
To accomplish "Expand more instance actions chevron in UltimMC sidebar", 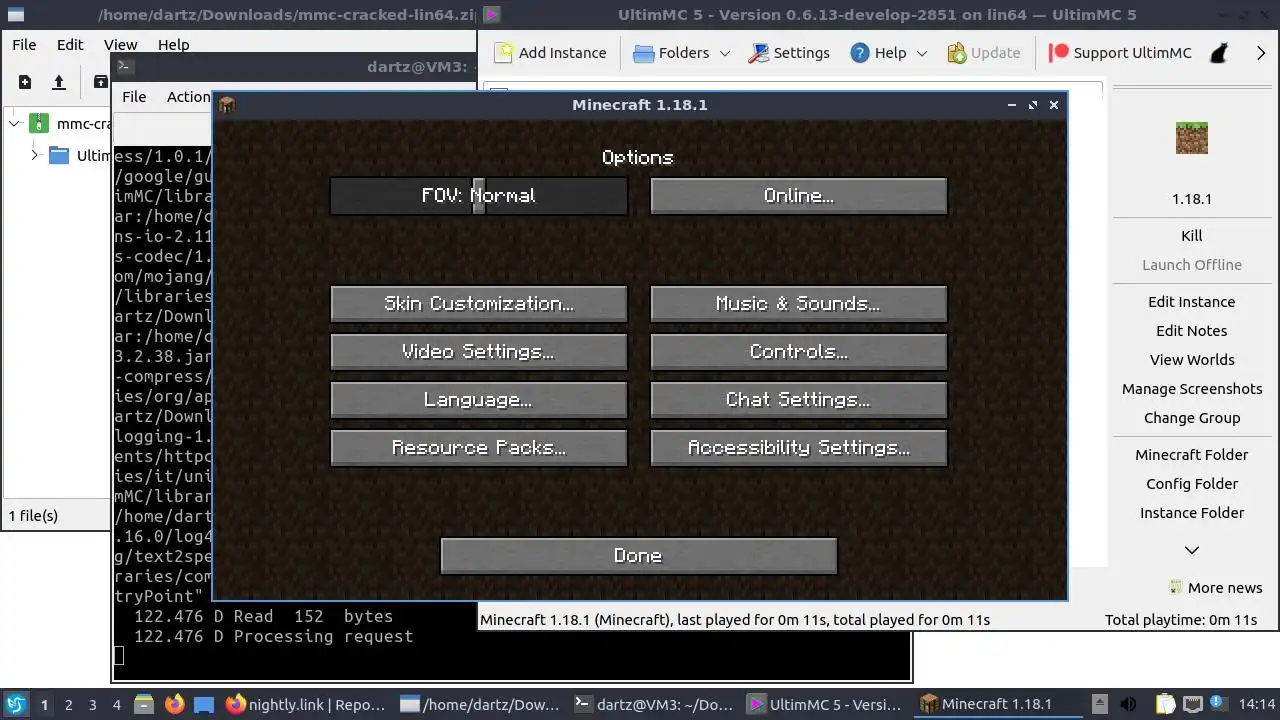I will coord(1192,550).
